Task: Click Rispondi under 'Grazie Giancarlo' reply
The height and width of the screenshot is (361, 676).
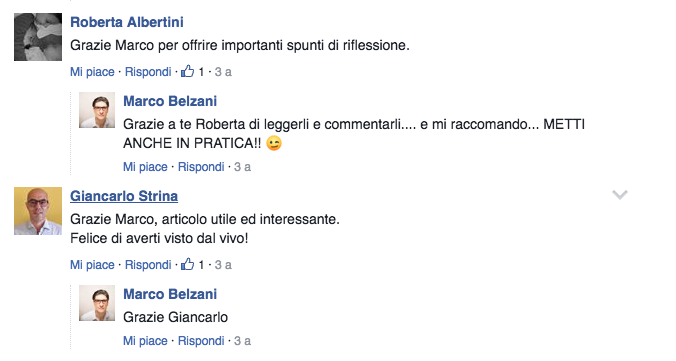Action: (x=201, y=341)
